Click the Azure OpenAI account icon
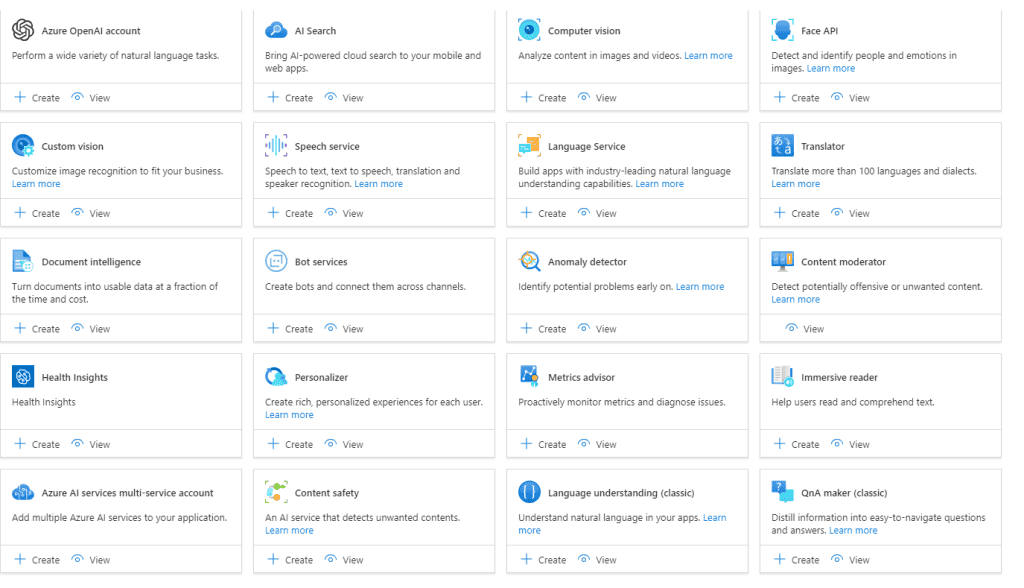This screenshot has height=588, width=1024. [x=23, y=31]
